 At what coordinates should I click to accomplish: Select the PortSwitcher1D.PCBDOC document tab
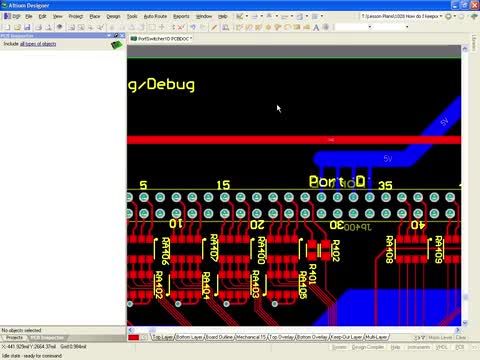coord(161,39)
